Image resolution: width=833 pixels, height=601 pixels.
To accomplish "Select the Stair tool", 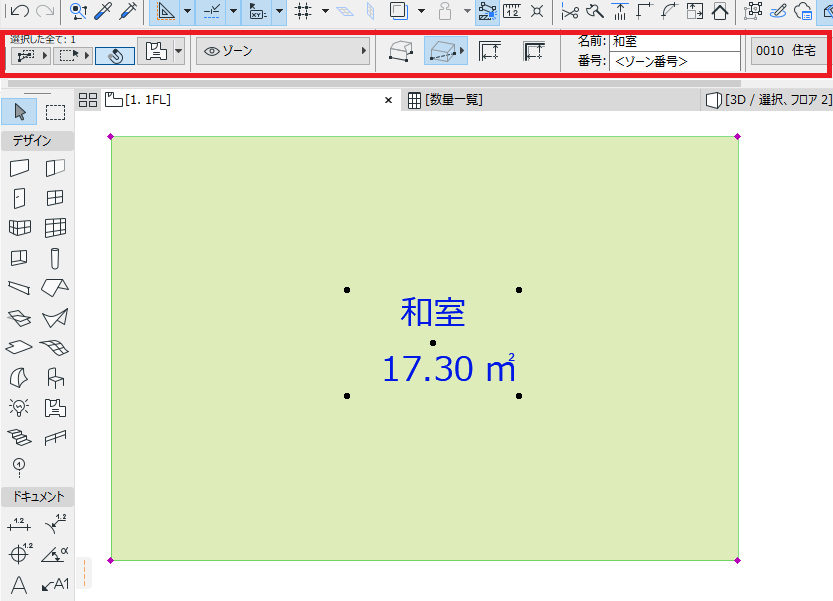I will pyautogui.click(x=20, y=437).
